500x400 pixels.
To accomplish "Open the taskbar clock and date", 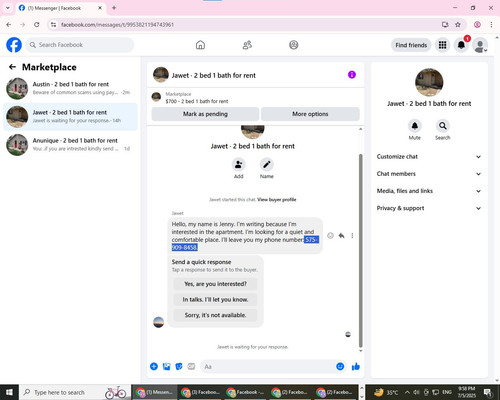I will pyautogui.click(x=466, y=392).
